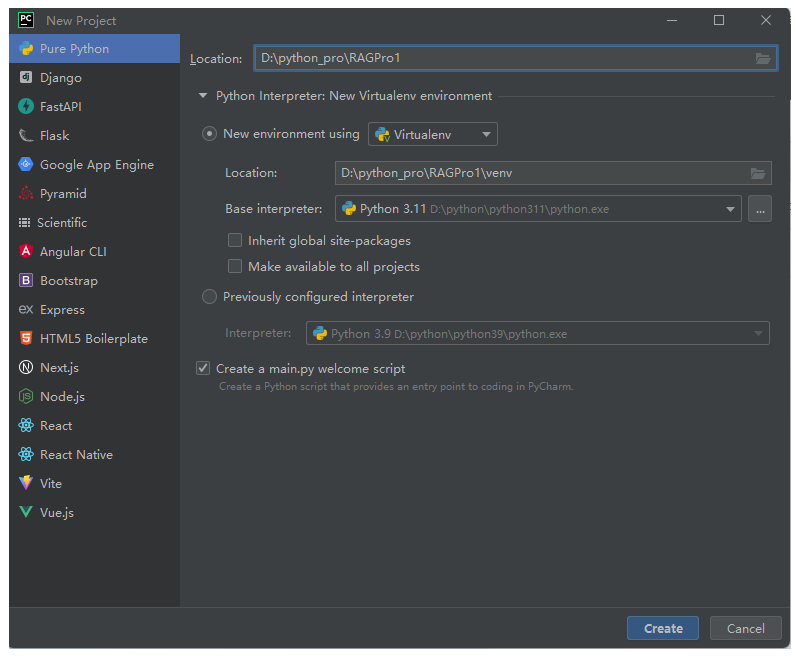Select the Flask project type
The width and height of the screenshot is (798, 656).
click(95, 135)
